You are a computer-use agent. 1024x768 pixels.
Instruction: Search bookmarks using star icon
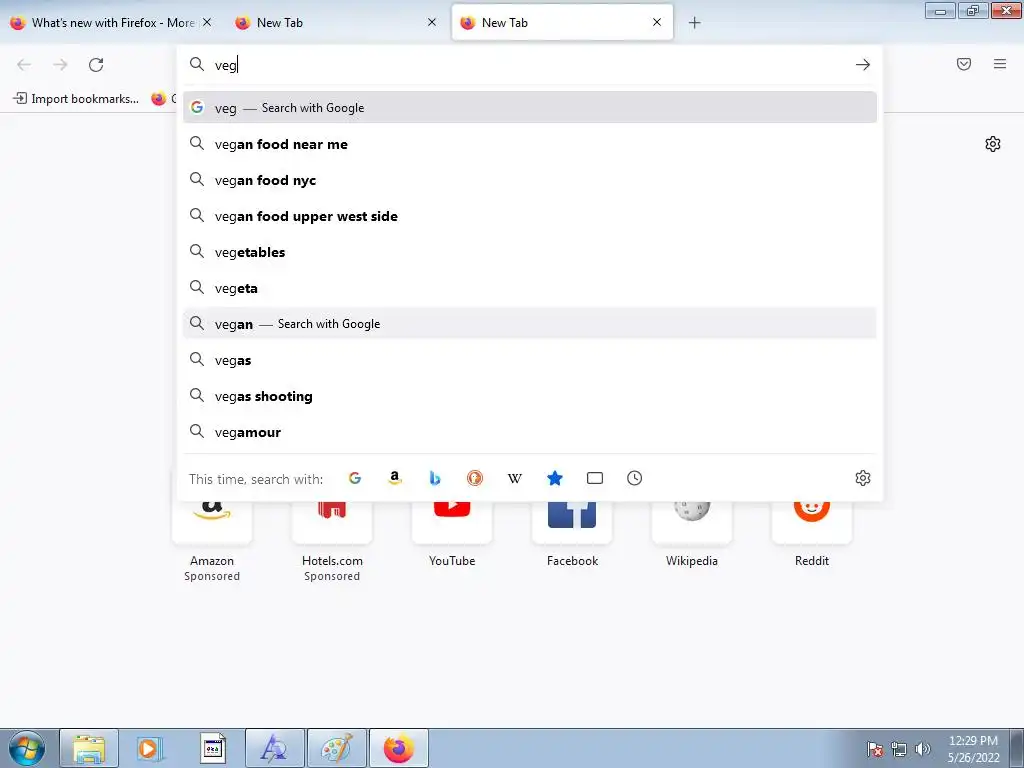(554, 478)
